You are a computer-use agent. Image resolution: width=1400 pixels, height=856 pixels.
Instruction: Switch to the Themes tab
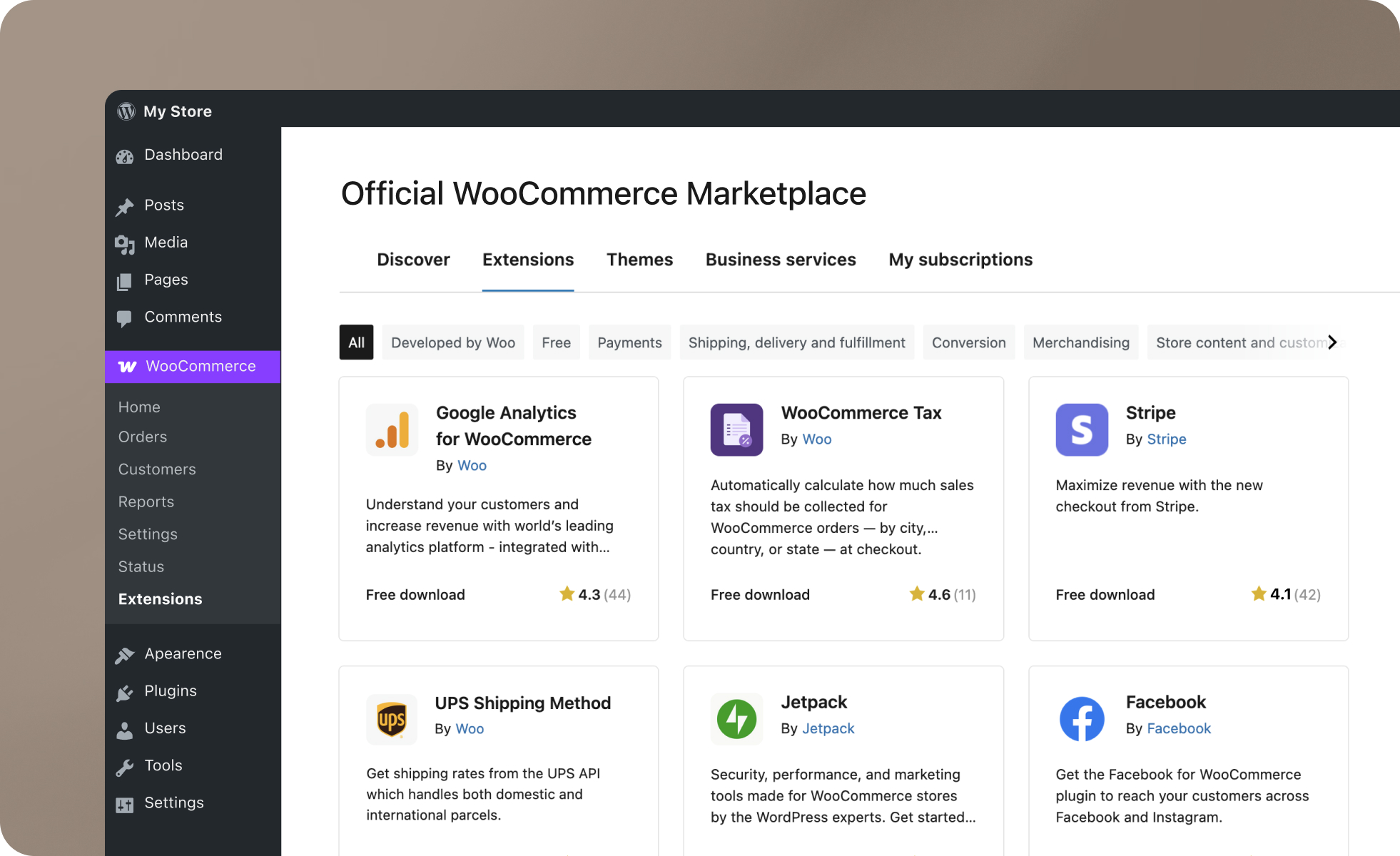639,260
